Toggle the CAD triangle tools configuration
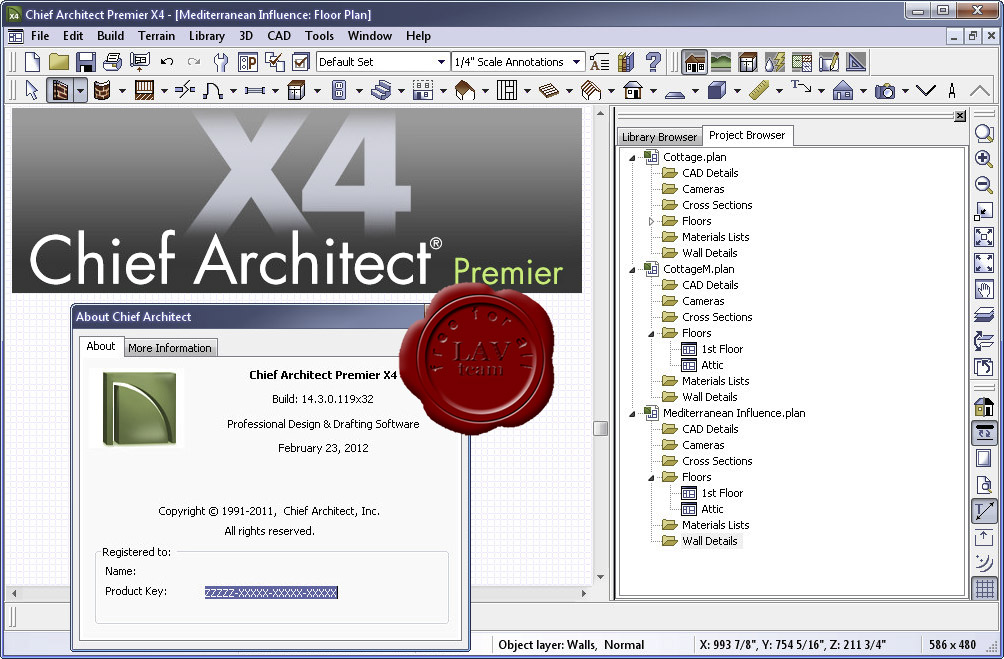 click(855, 62)
